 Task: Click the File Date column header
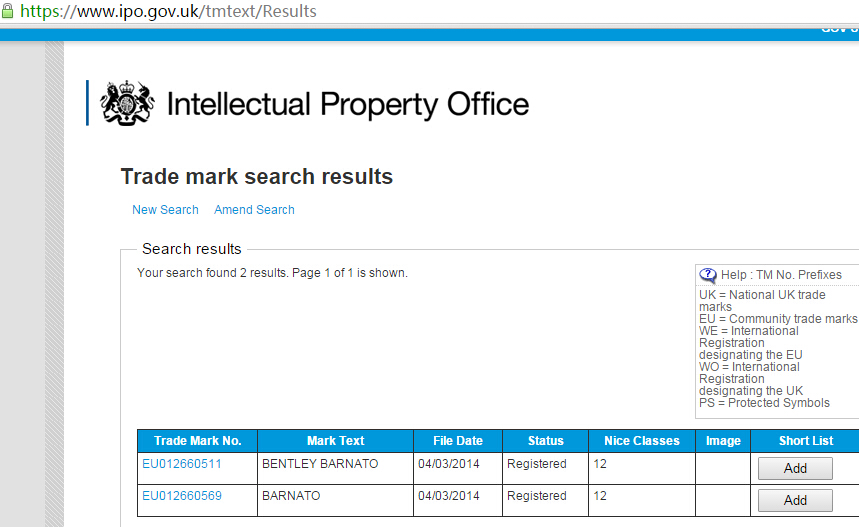pos(458,441)
